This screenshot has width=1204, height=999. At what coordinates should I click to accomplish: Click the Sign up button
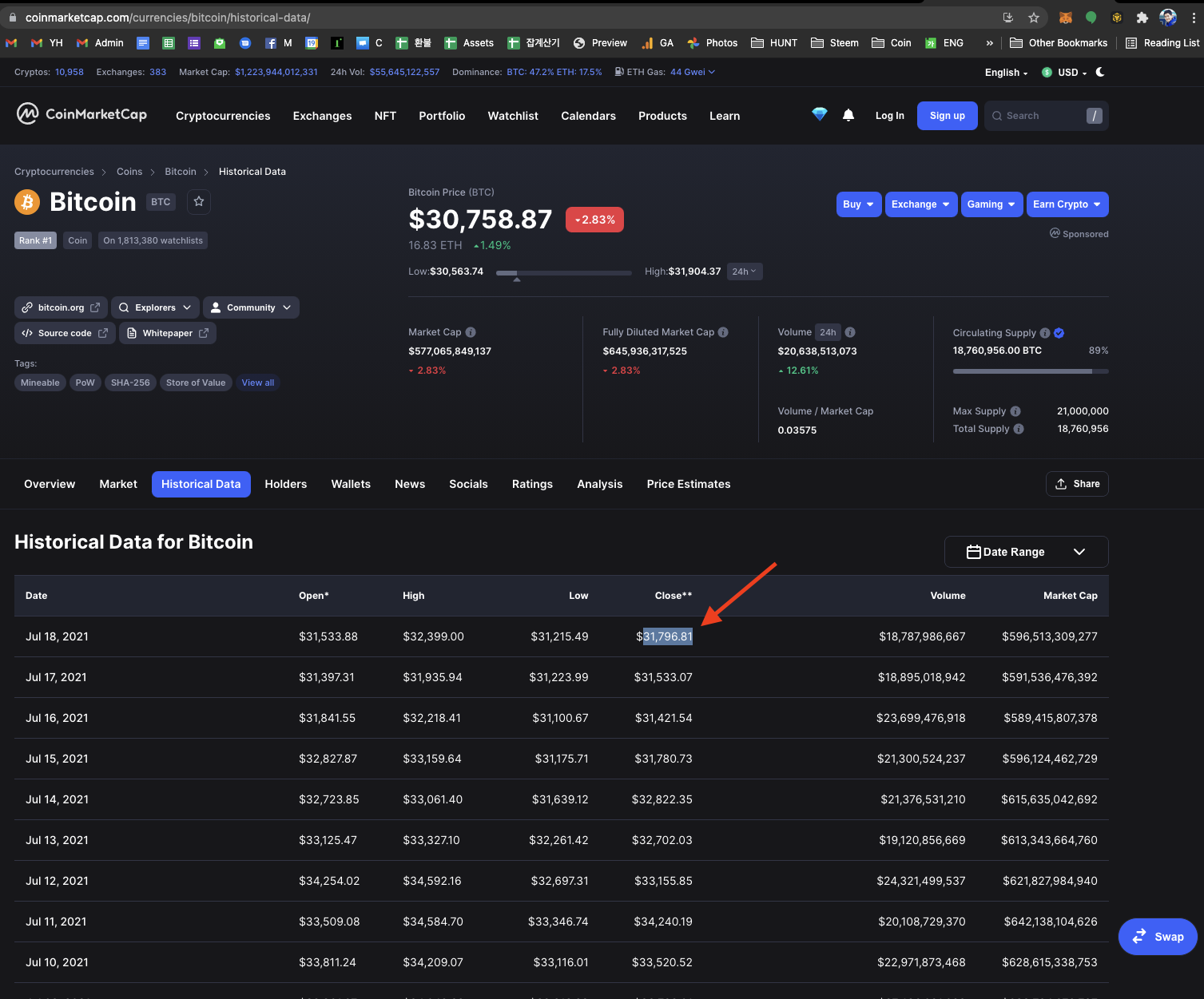click(x=948, y=116)
